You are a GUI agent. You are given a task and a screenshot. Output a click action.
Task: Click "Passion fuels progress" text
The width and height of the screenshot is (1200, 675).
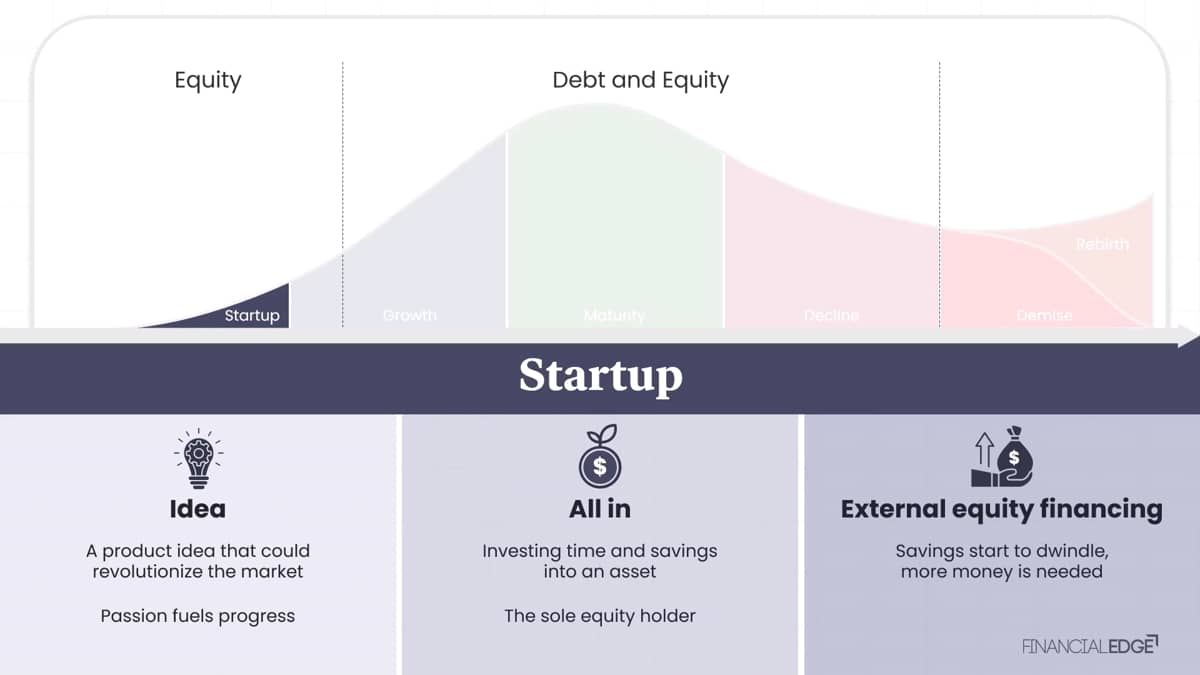tap(198, 616)
